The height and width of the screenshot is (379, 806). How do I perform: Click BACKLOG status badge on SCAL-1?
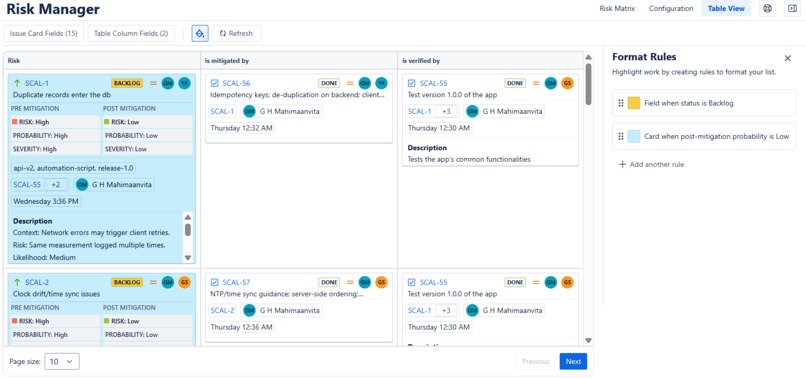pos(127,83)
